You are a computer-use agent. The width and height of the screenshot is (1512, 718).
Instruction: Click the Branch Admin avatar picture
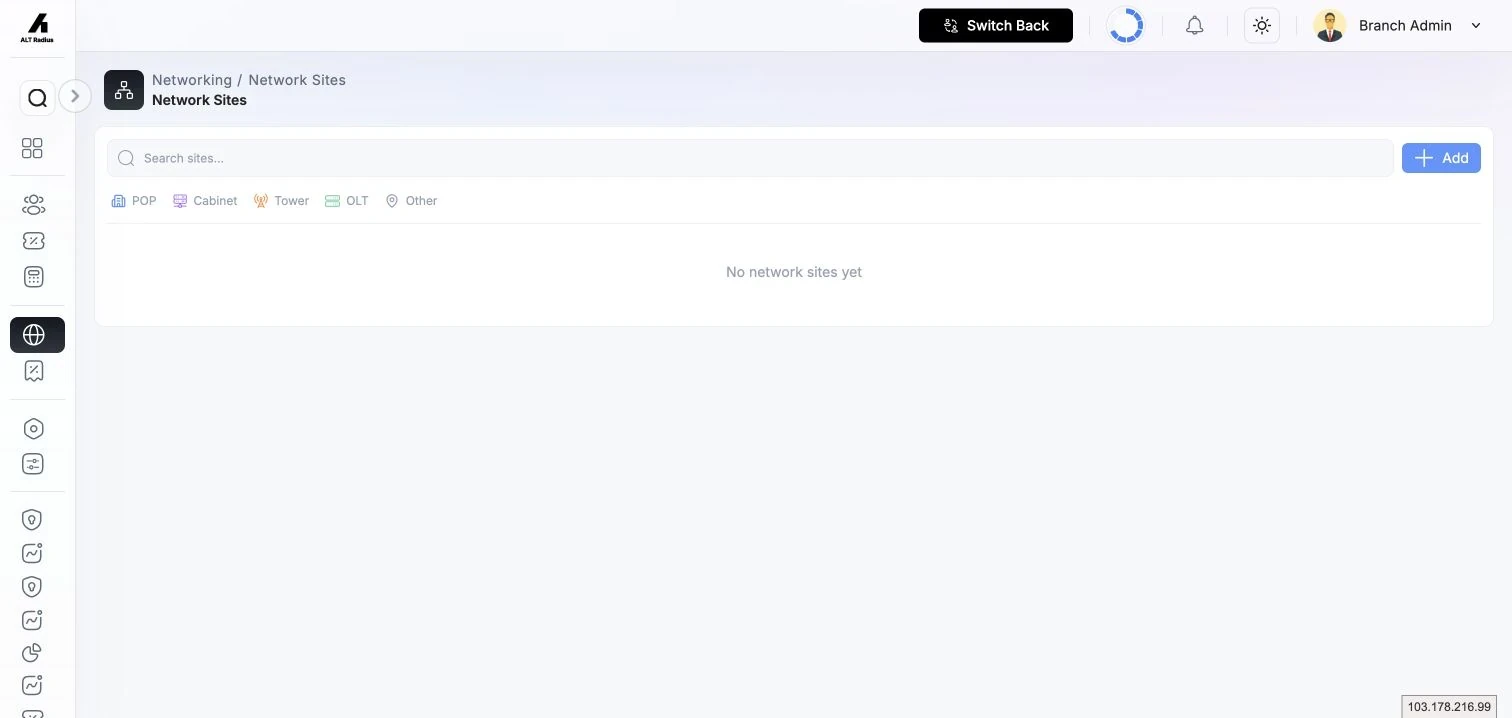point(1329,26)
